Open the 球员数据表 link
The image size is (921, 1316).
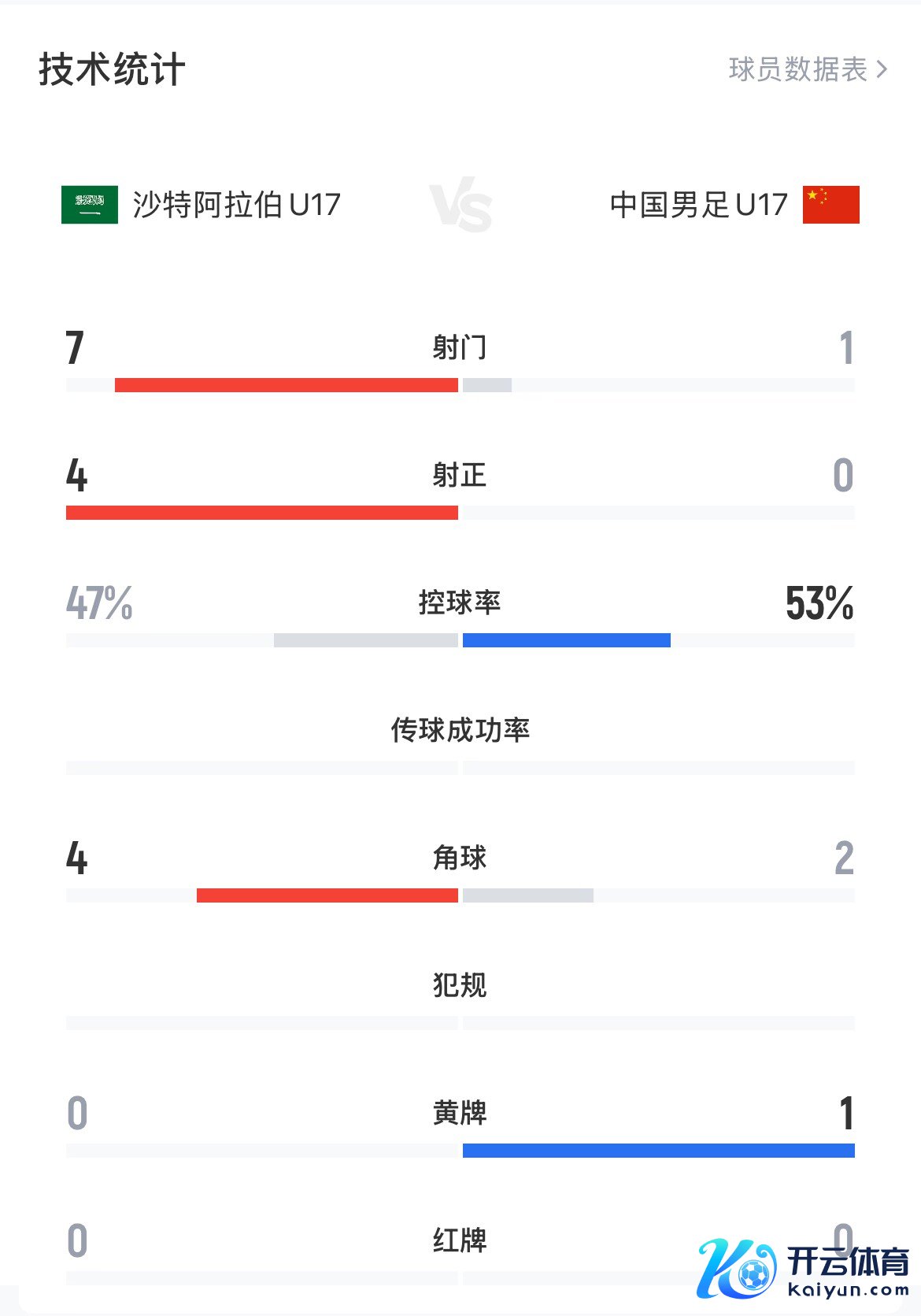coord(797,69)
